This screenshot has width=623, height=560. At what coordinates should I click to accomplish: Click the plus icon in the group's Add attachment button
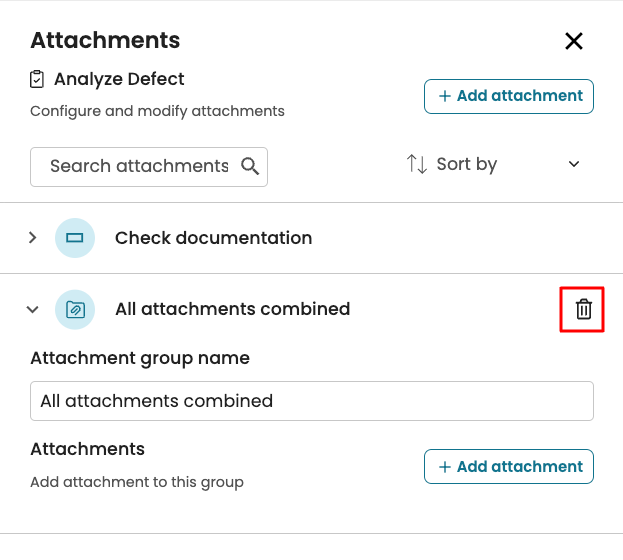pos(445,467)
